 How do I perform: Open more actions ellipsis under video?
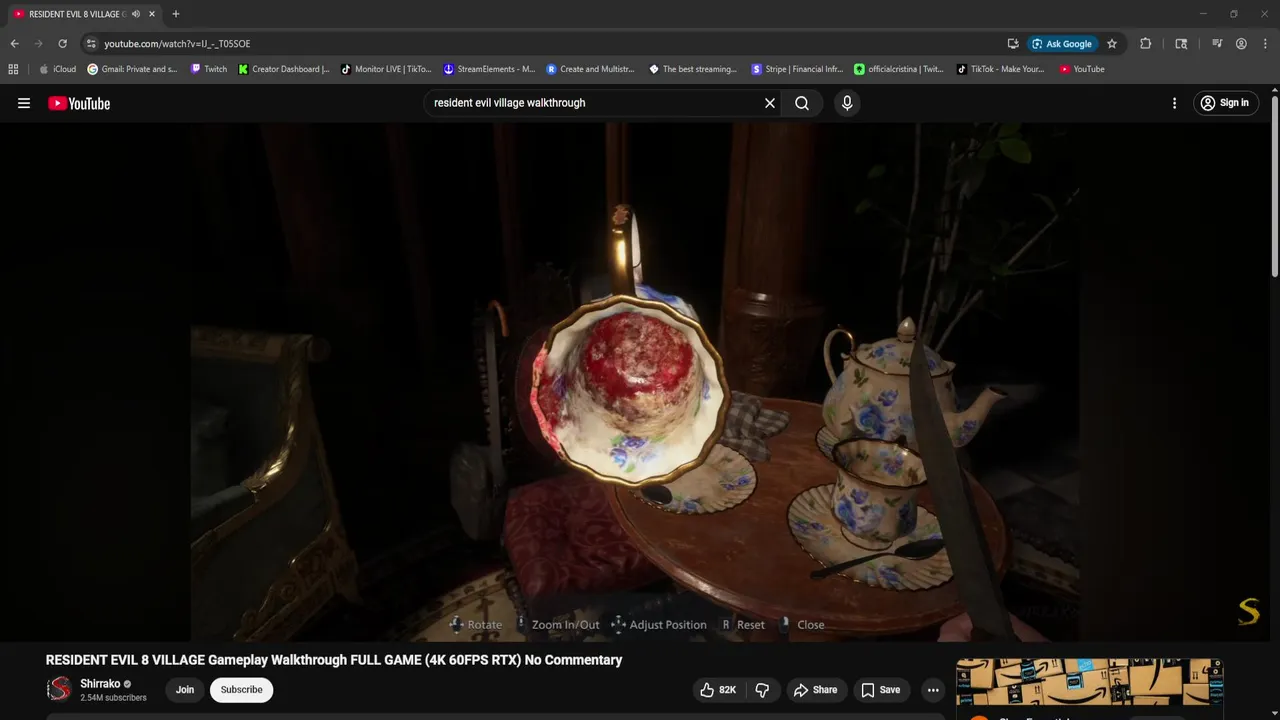click(x=933, y=690)
